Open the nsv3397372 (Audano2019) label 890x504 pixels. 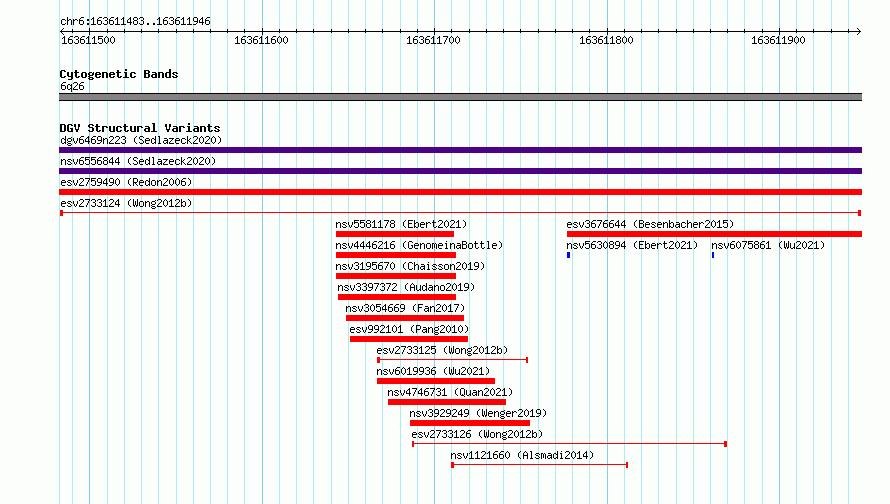pyautogui.click(x=406, y=287)
